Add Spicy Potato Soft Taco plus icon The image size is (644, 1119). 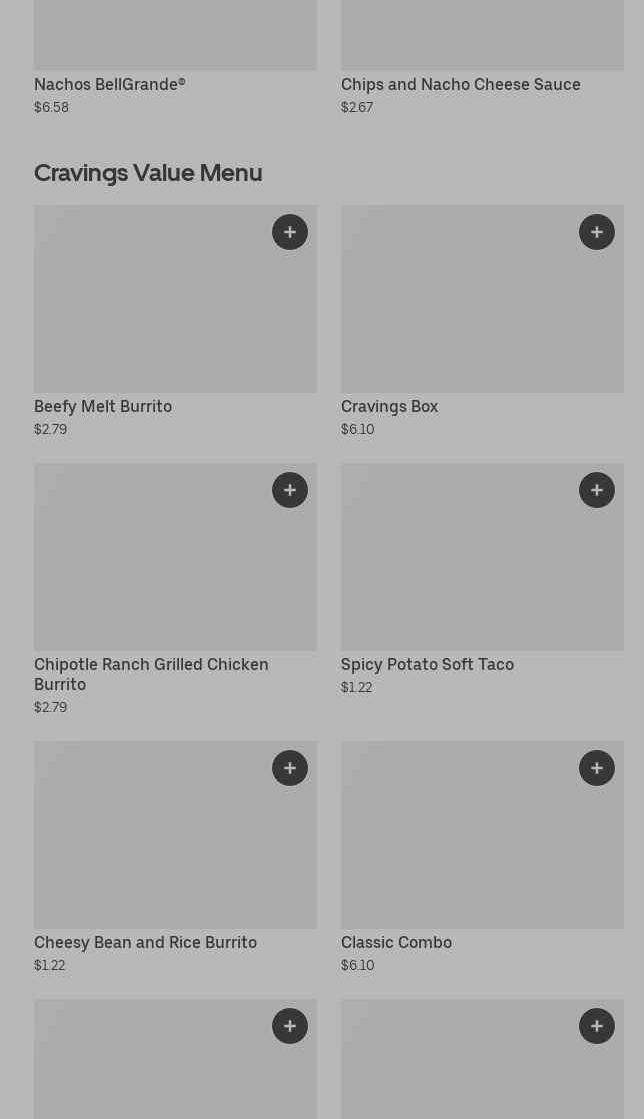(597, 490)
